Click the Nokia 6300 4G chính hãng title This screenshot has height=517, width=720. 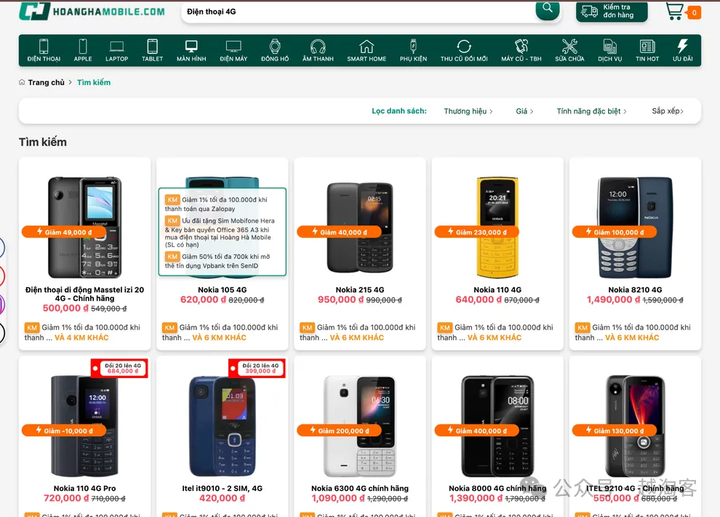pyautogui.click(x=360, y=488)
